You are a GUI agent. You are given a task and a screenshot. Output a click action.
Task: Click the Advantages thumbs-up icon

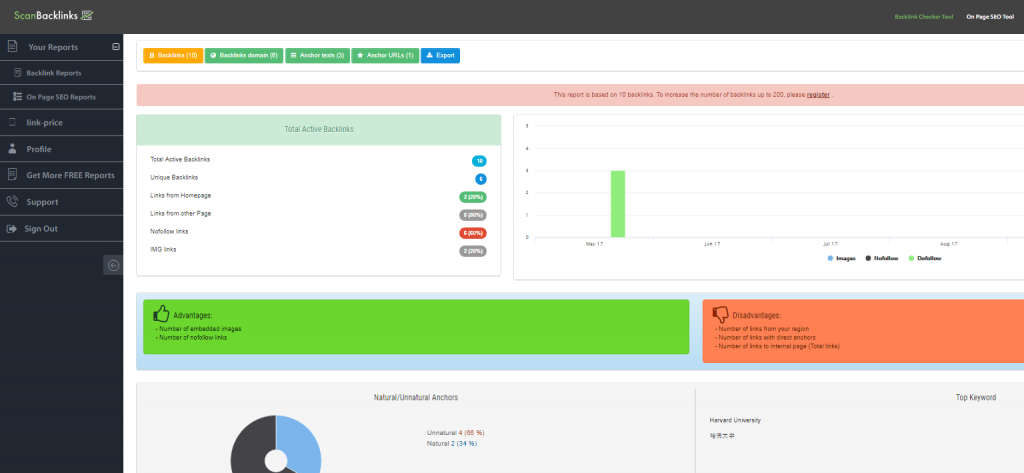[x=161, y=314]
